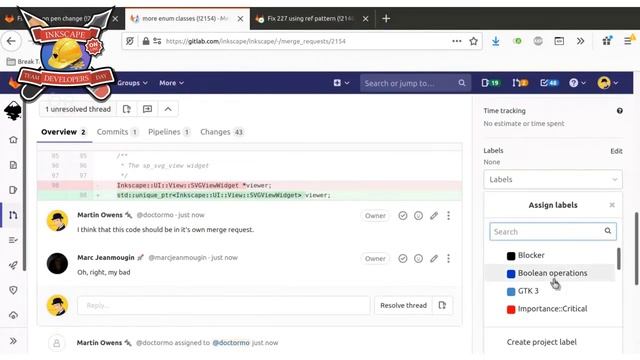The width and height of the screenshot is (640, 360).
Task: Add emoji reaction to Marc Jeanmougin comment
Action: point(418,258)
